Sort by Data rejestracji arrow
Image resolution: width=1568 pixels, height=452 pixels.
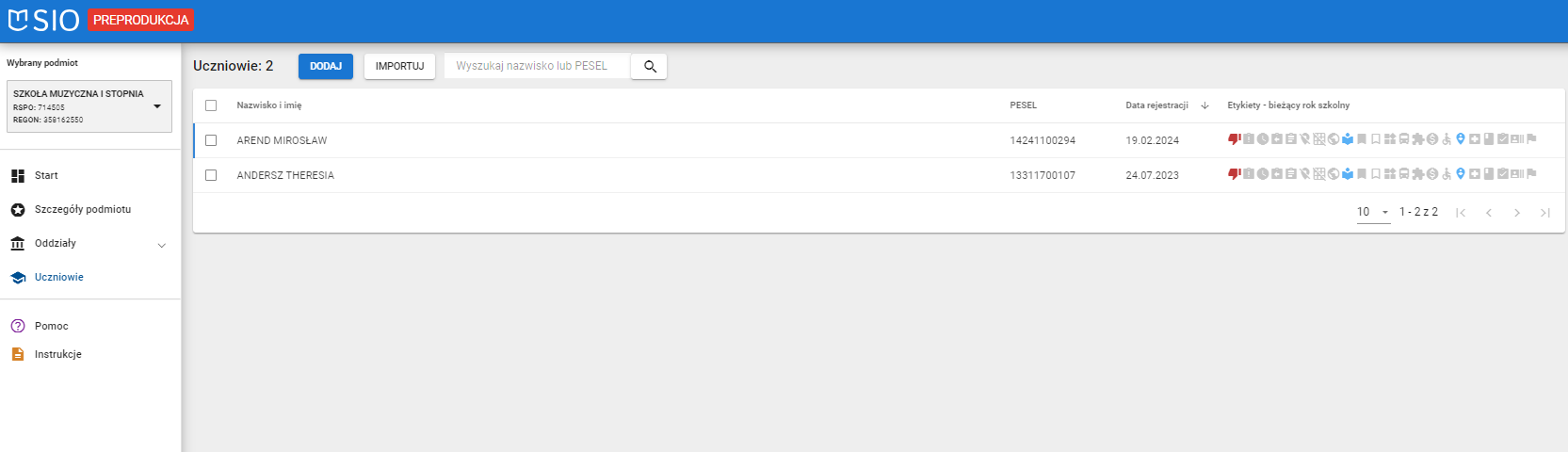click(1204, 105)
